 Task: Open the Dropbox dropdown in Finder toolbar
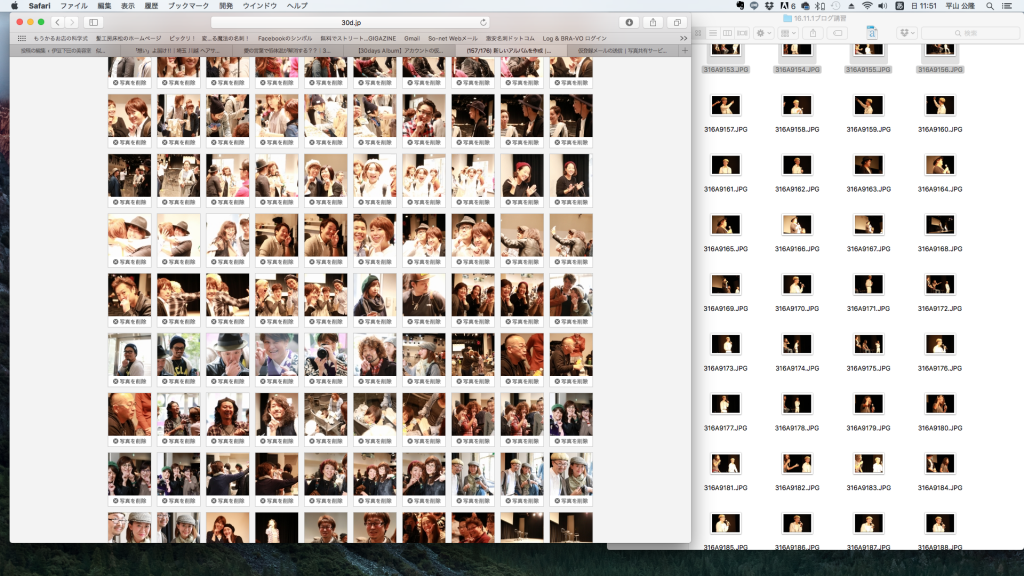[906, 33]
